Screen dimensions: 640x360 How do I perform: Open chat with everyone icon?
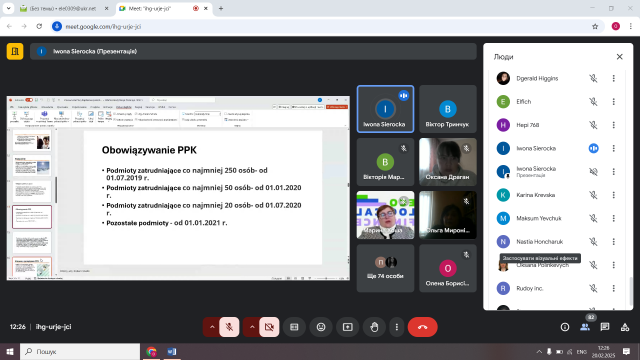coord(605,327)
